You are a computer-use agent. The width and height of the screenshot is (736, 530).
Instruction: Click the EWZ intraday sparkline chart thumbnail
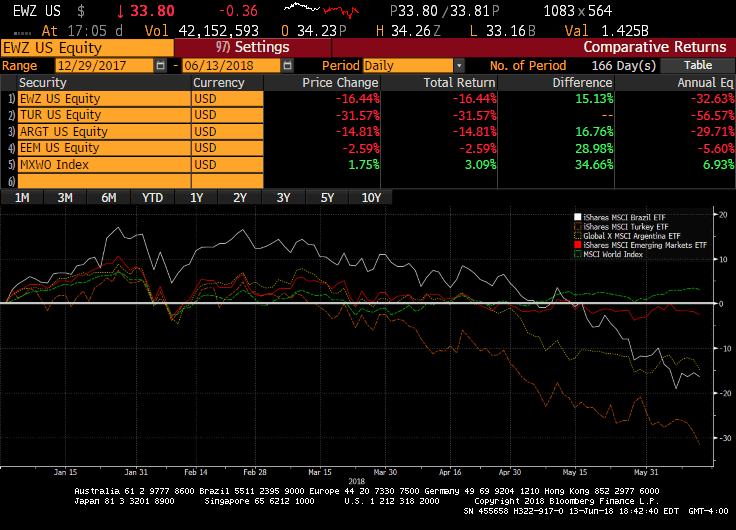point(322,9)
